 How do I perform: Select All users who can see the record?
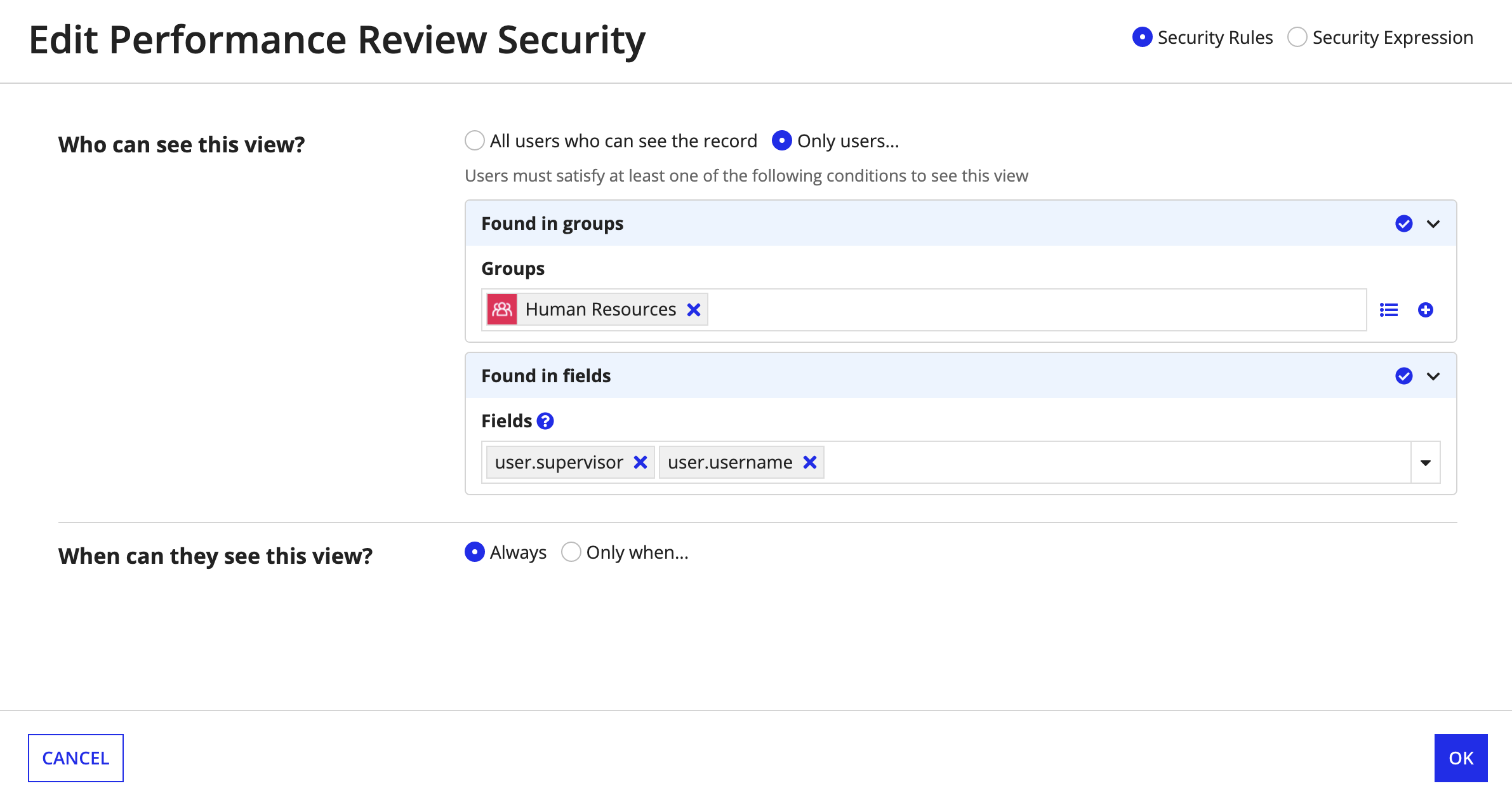[x=474, y=140]
